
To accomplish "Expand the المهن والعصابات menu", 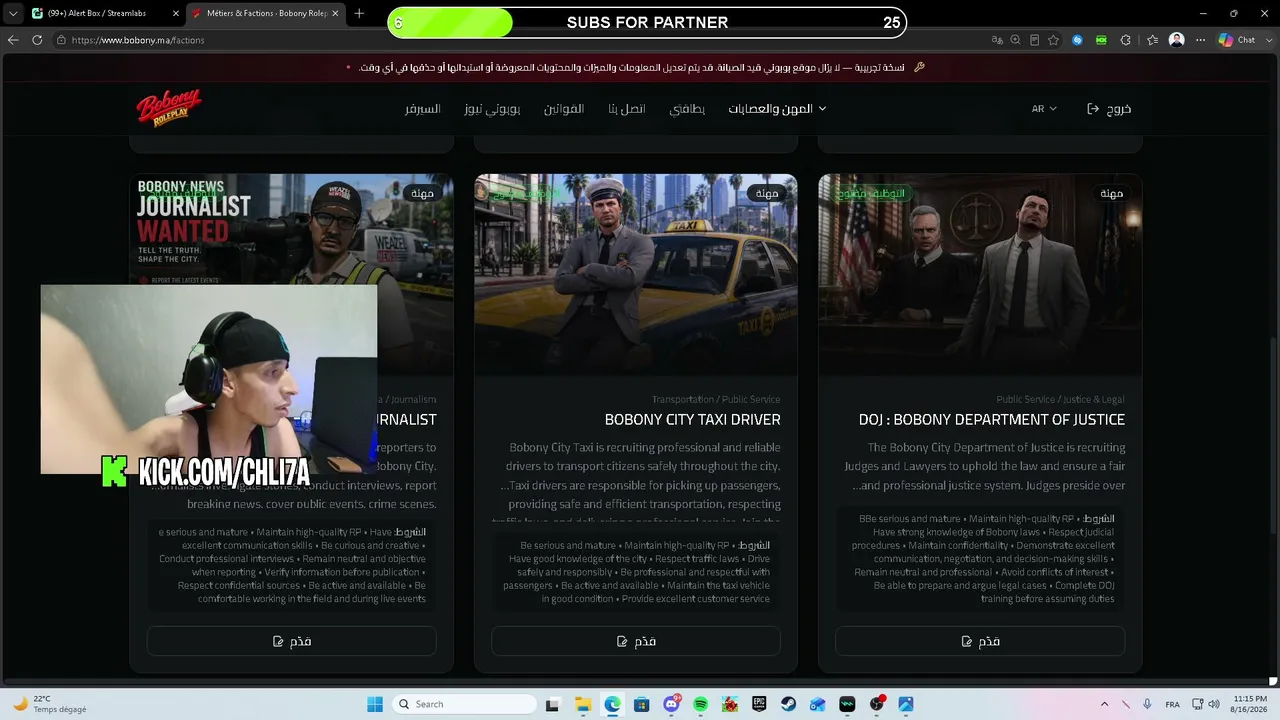I will [777, 109].
